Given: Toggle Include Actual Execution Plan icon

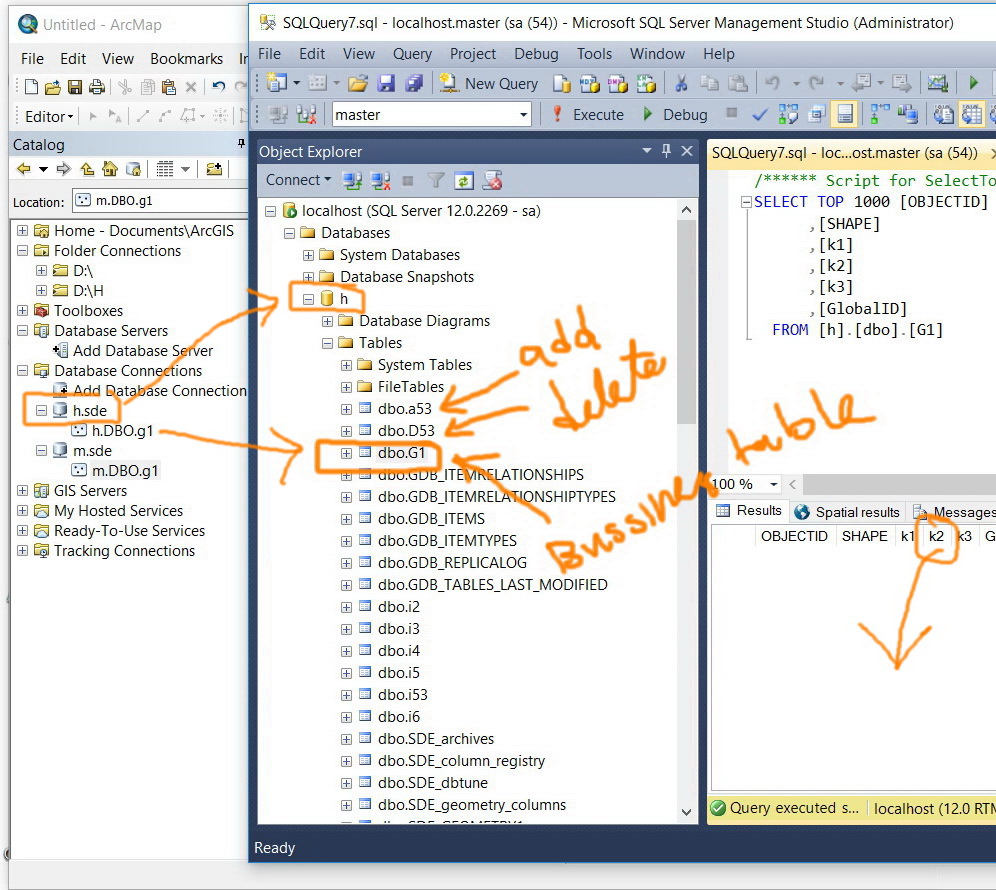Looking at the screenshot, I should (x=878, y=115).
